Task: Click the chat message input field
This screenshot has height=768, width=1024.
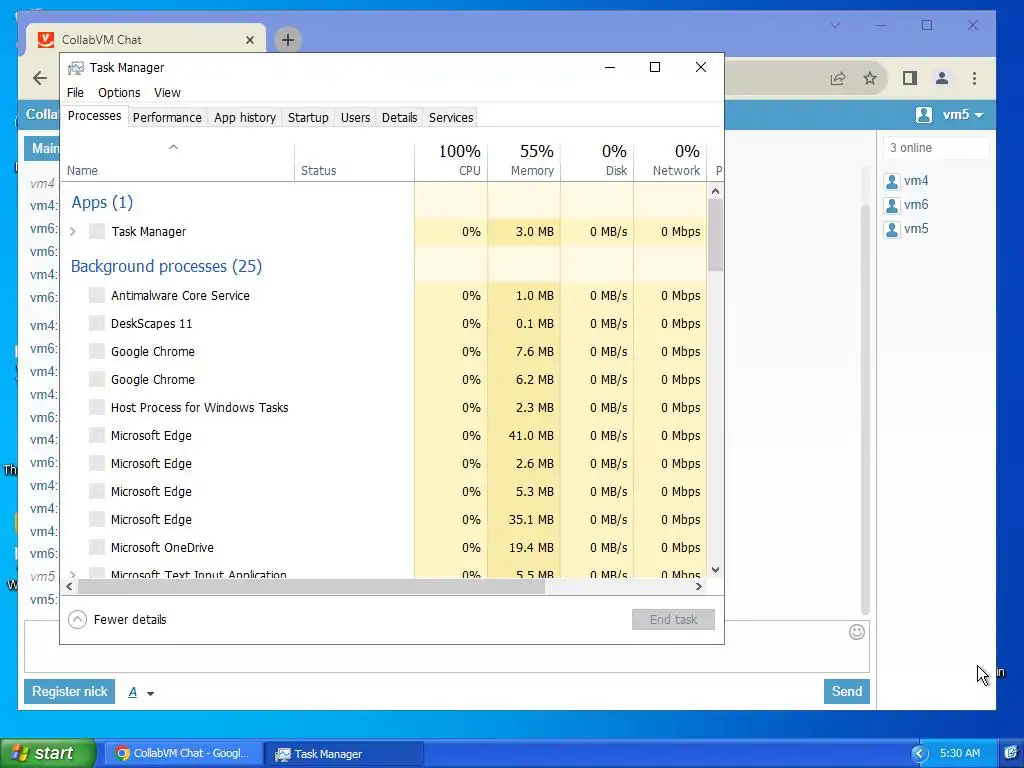Action: (x=447, y=647)
